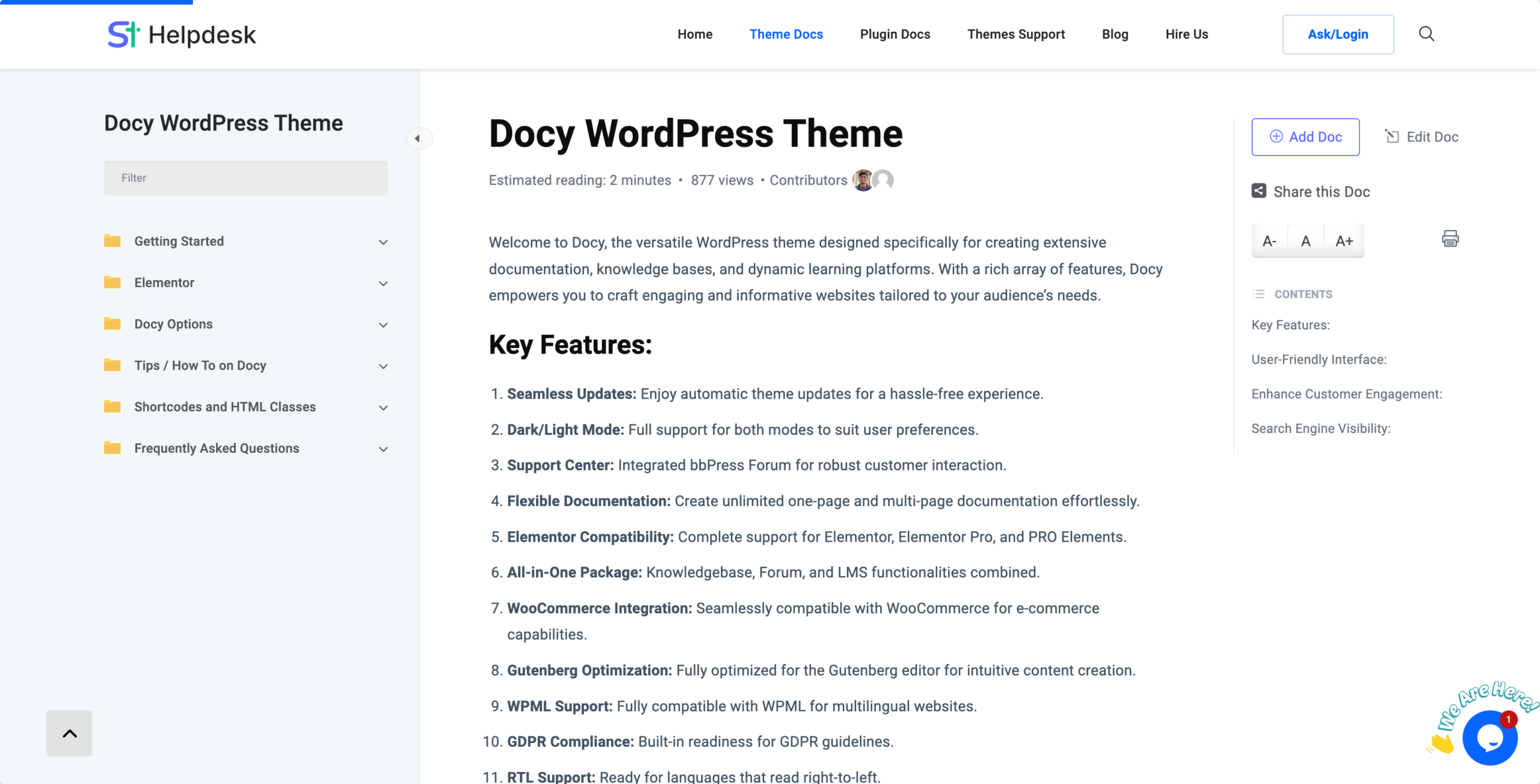The image size is (1540, 784).
Task: Click the Contents list icon
Action: click(1257, 294)
